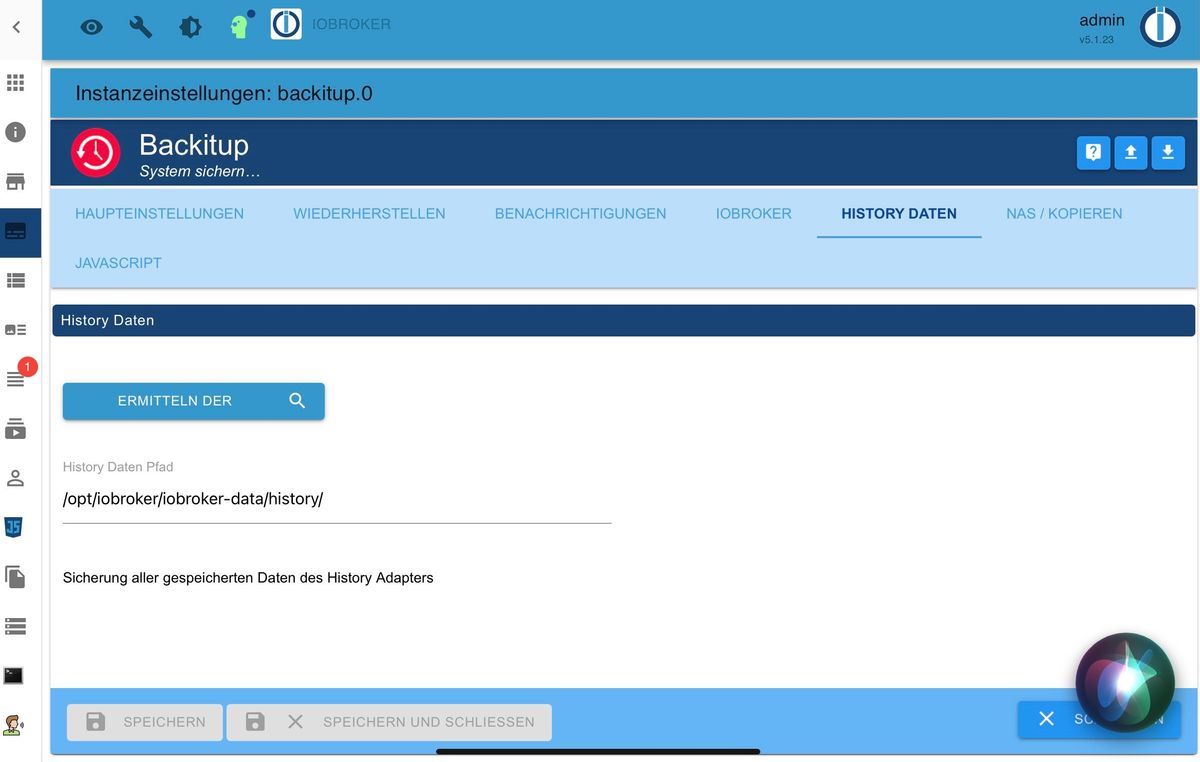1200x762 pixels.
Task: Open the Info sidebar icon
Action: (x=16, y=132)
